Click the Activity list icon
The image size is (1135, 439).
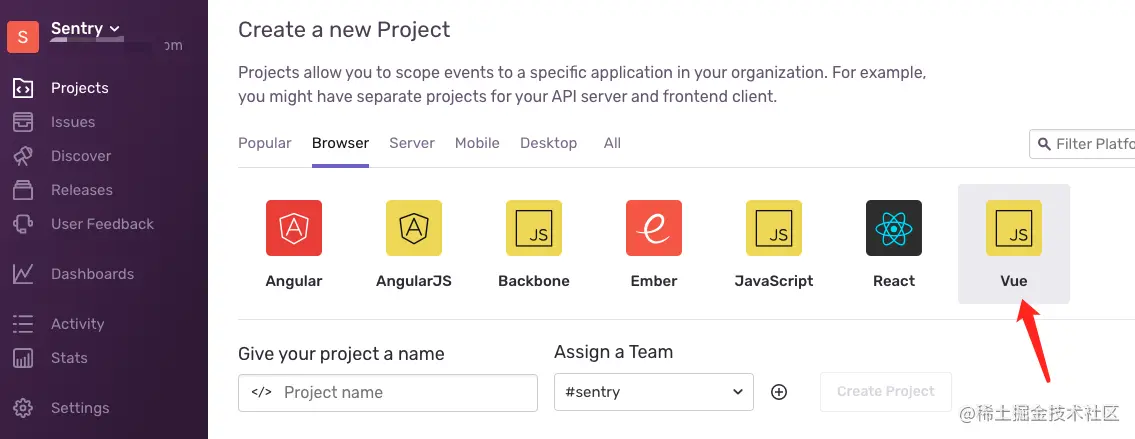23,324
